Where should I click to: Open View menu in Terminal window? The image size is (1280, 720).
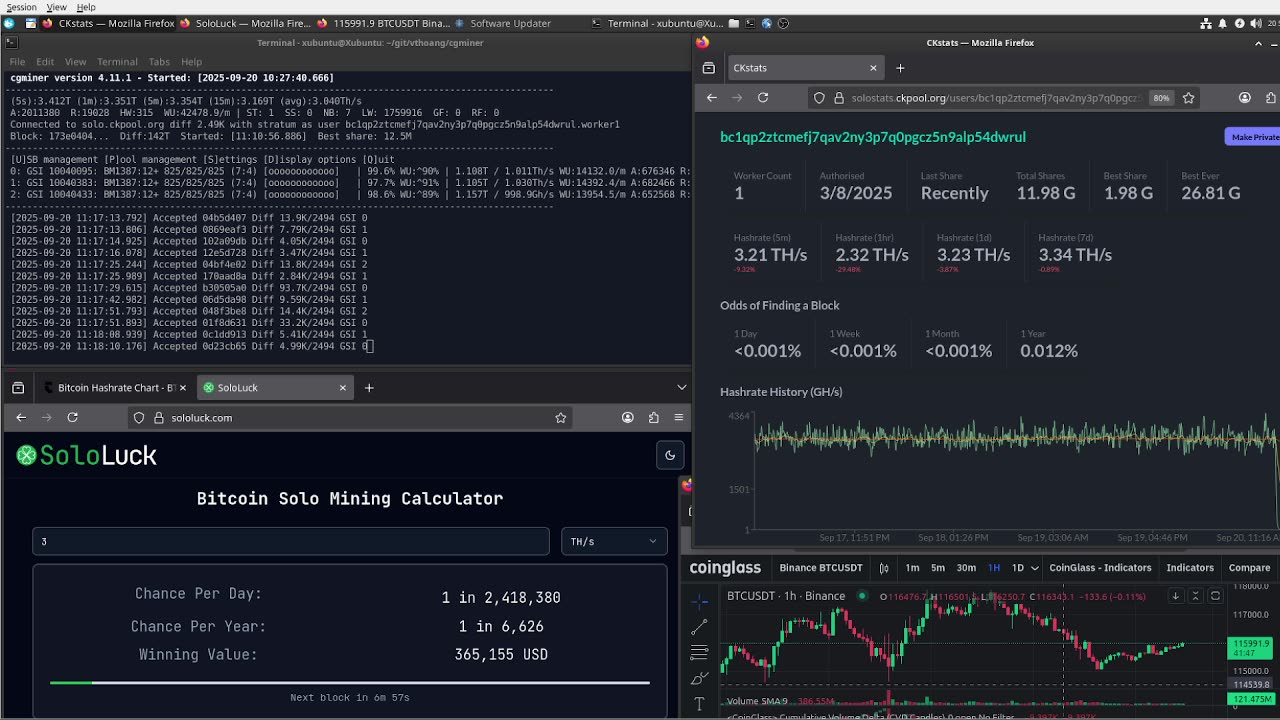(x=75, y=61)
